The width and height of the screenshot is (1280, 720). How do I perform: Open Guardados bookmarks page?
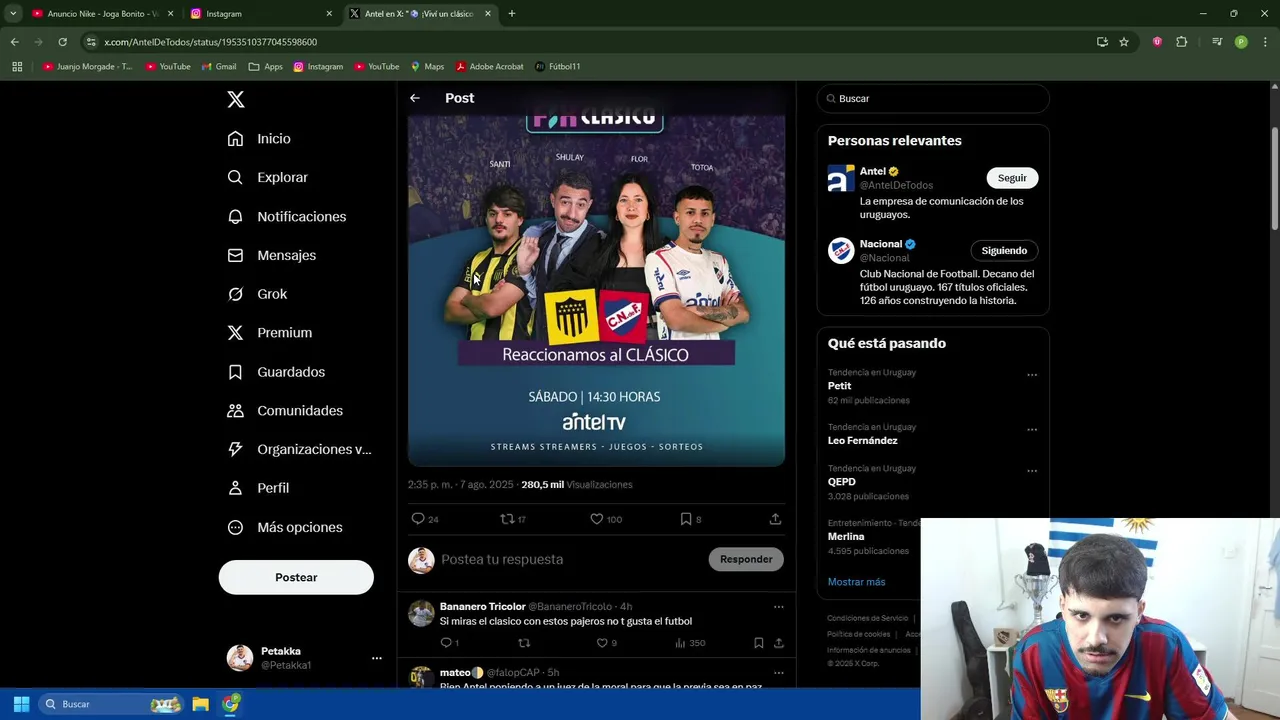[x=276, y=372]
